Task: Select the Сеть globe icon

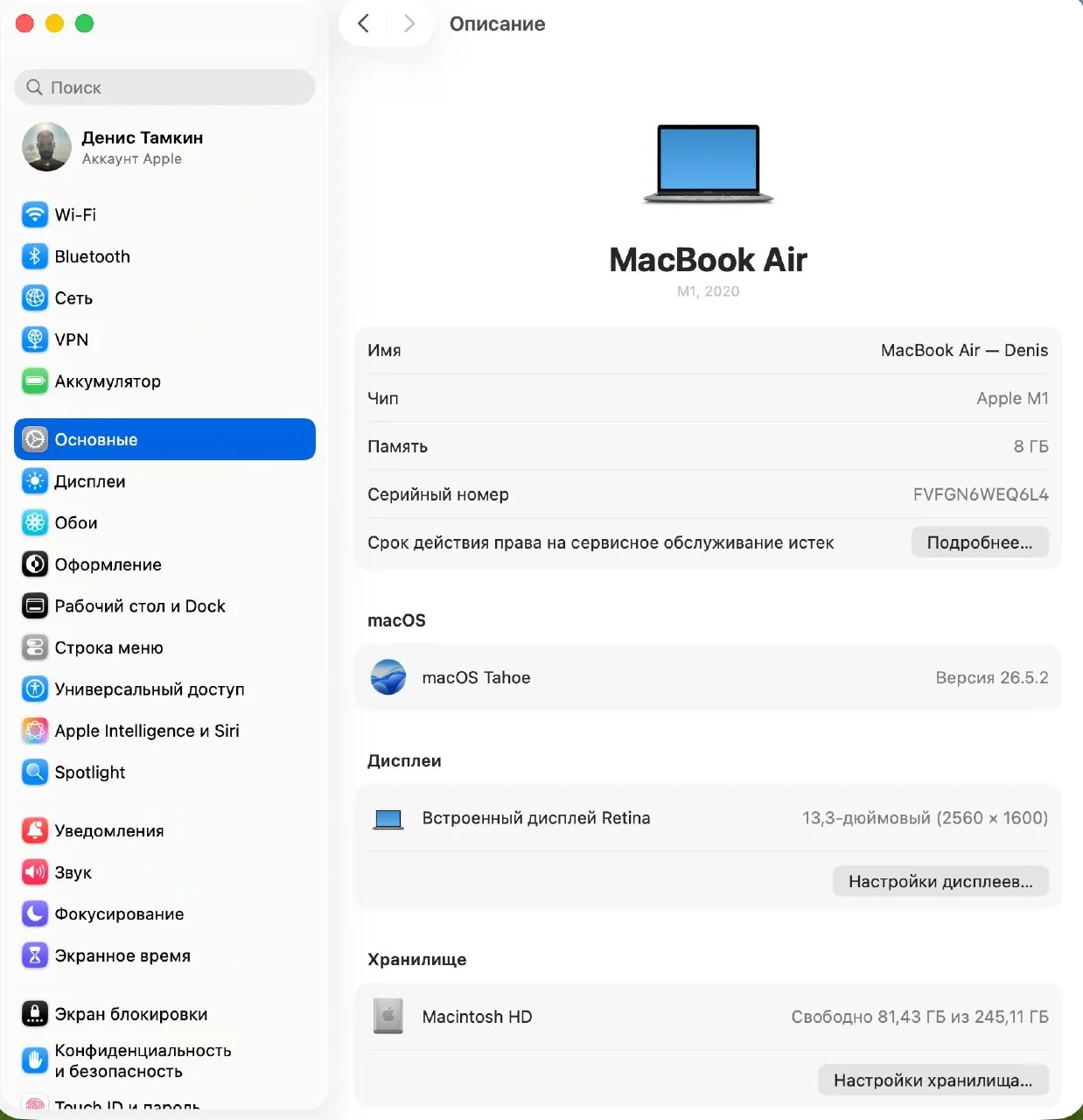Action: coord(35,298)
